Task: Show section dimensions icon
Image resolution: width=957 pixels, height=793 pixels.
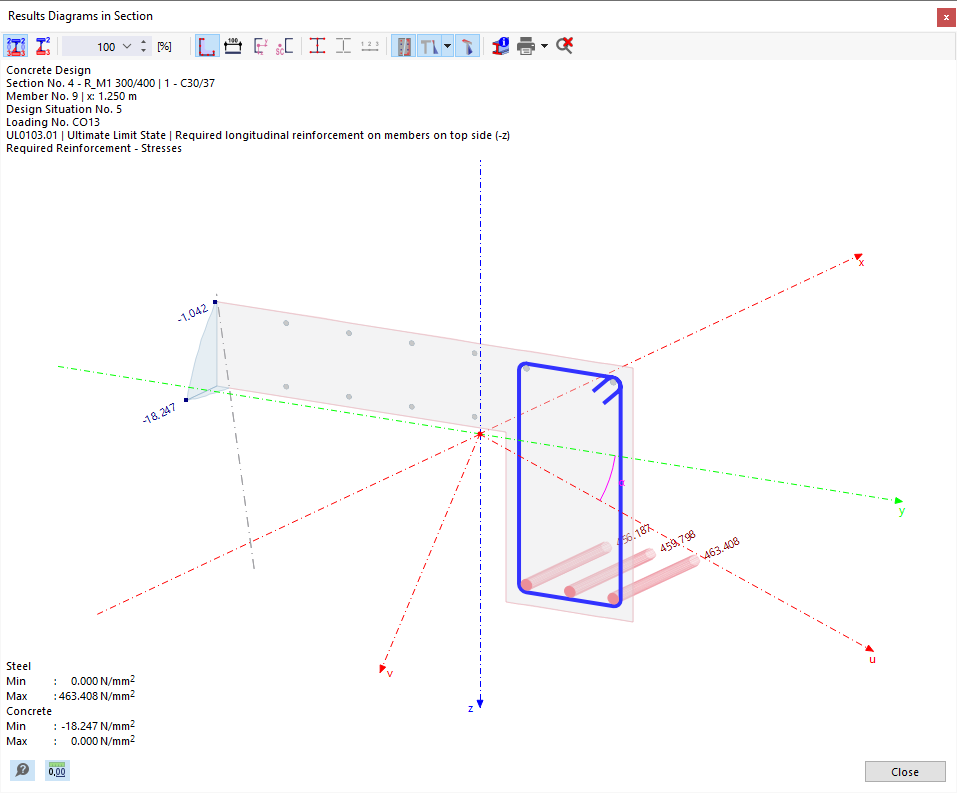Action: coord(233,46)
